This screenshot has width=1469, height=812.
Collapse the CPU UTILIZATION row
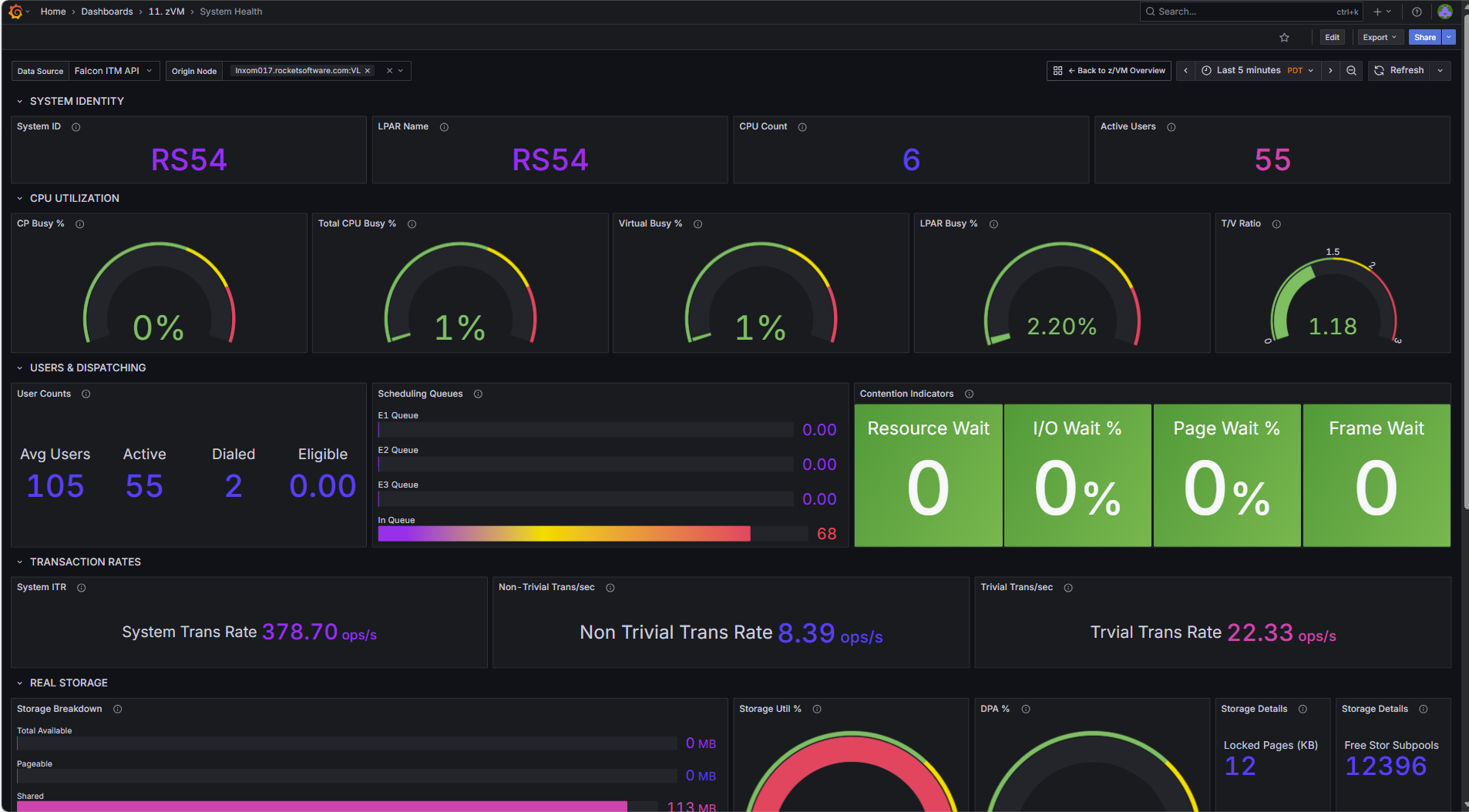[20, 199]
